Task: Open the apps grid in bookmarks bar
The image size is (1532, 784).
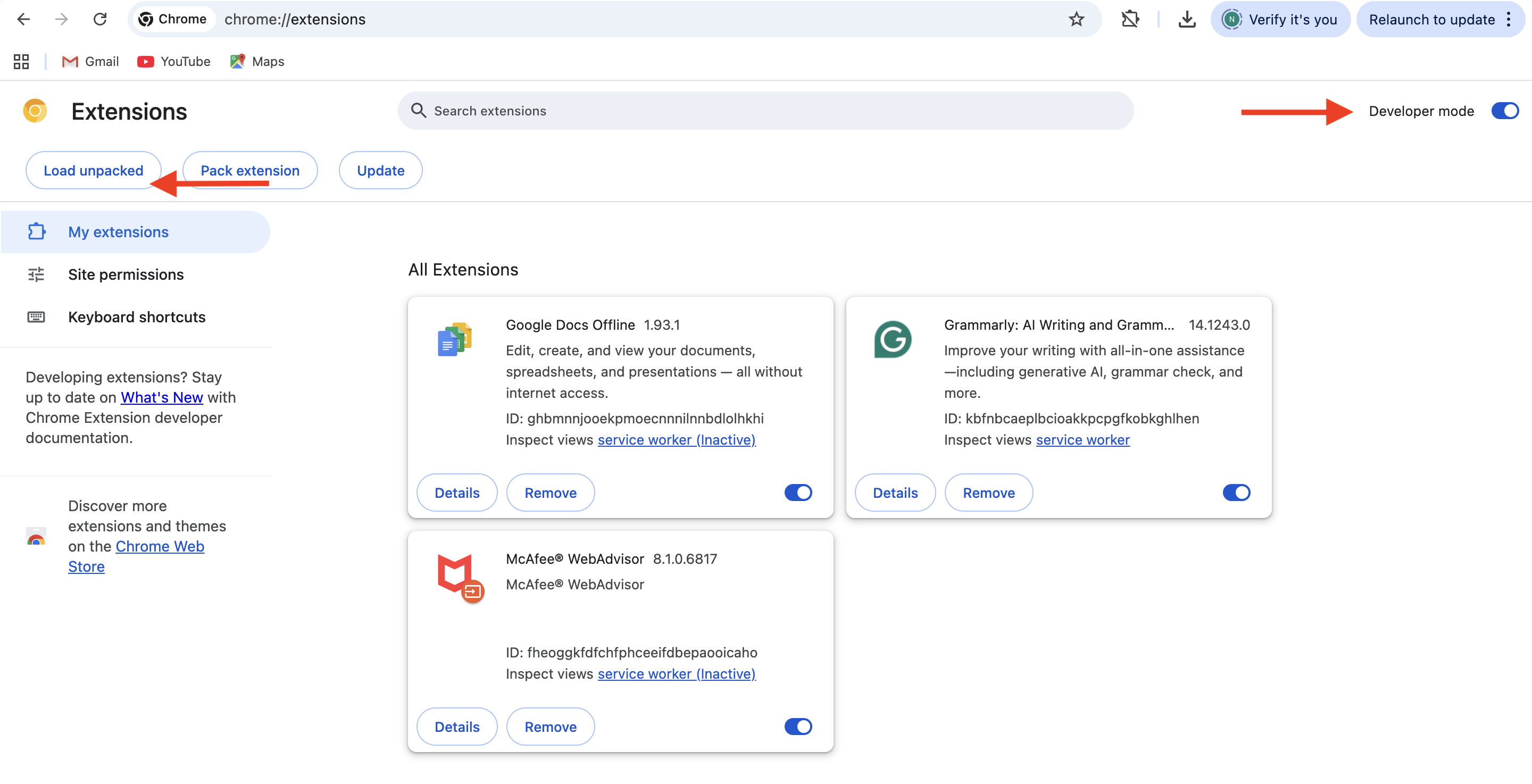Action: click(21, 62)
